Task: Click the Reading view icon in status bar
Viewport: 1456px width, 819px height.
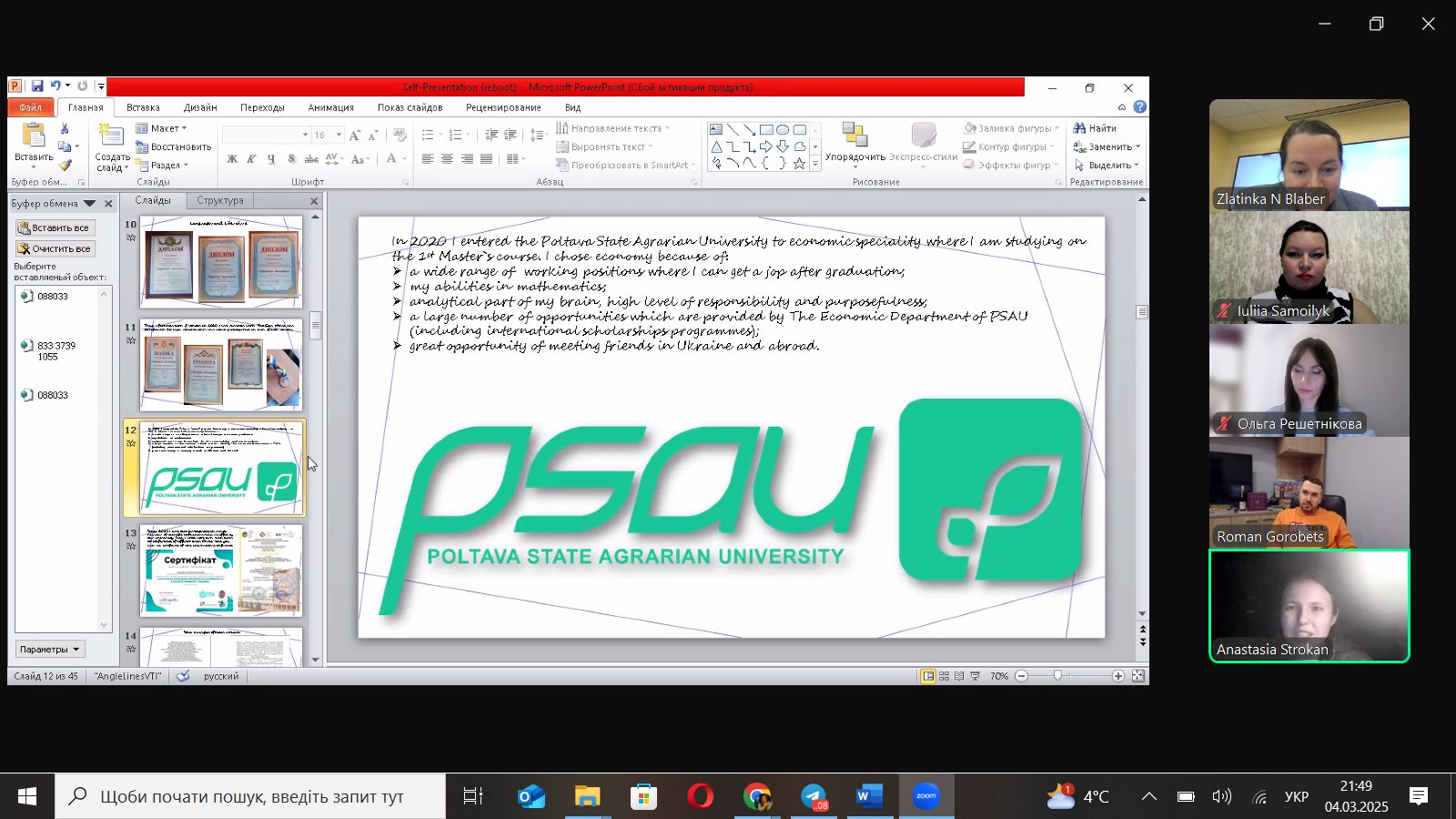Action: pyautogui.click(x=959, y=676)
